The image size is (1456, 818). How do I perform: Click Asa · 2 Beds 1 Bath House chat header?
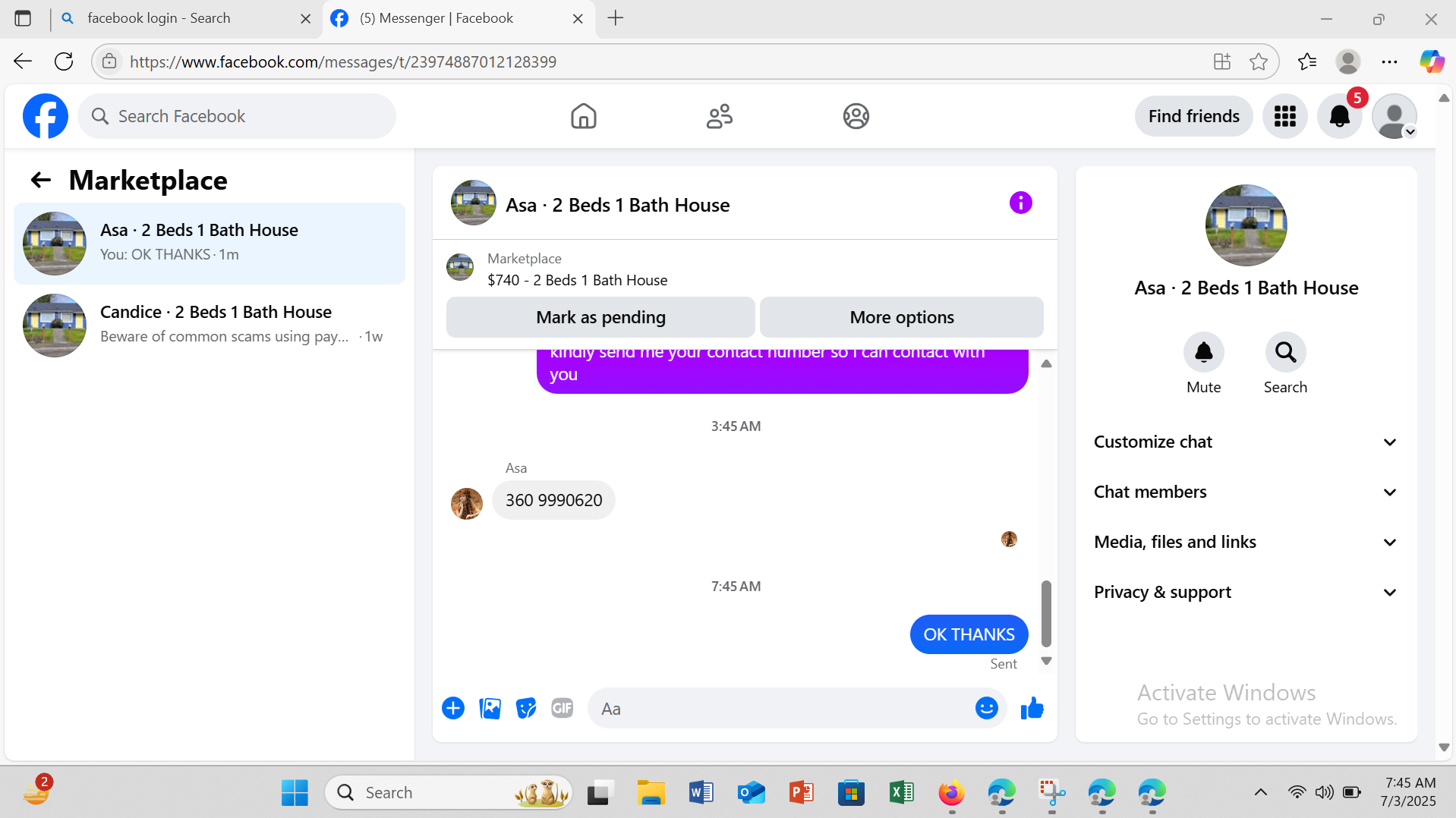click(617, 205)
